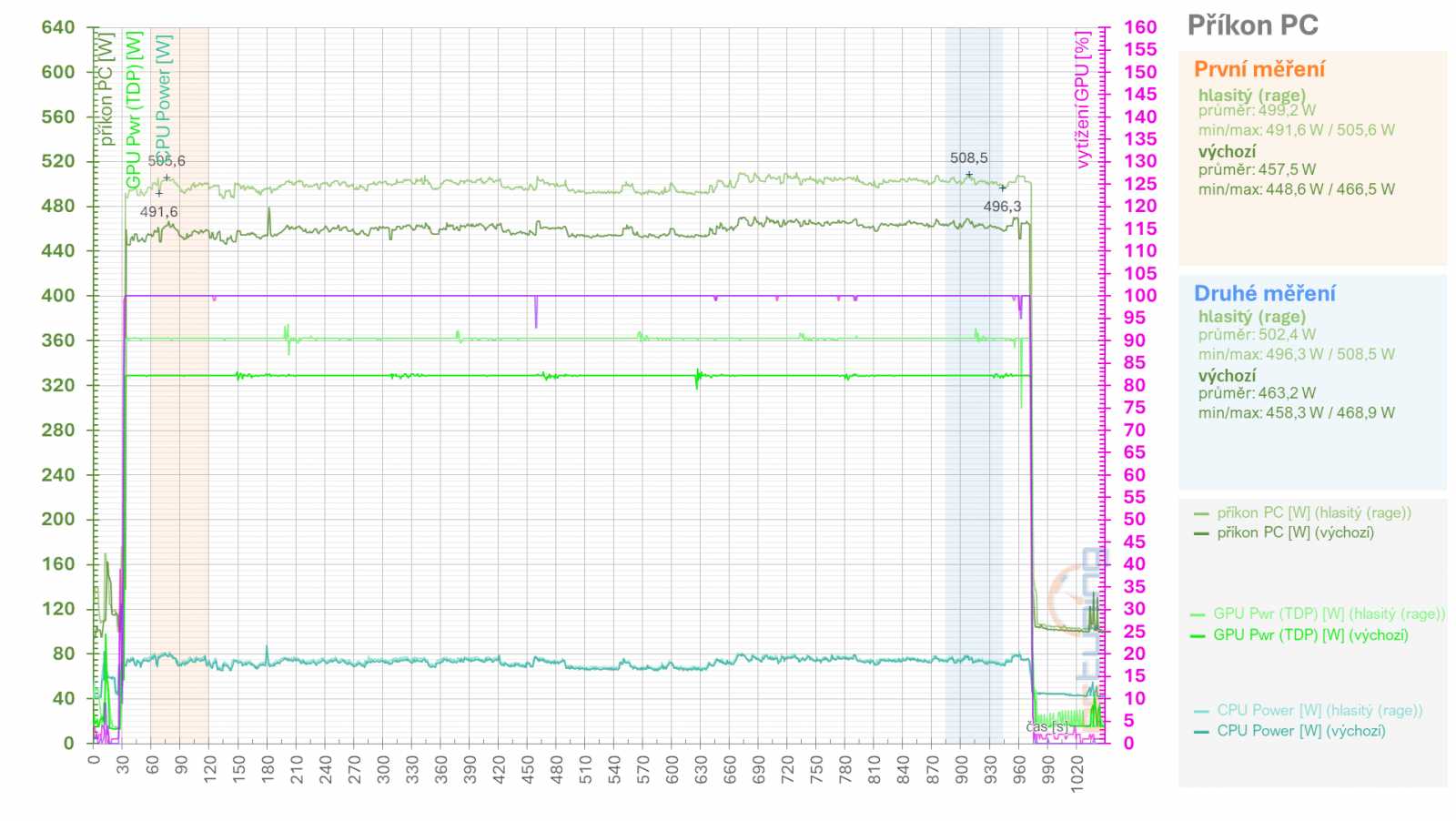Click legend entry 'CPU Power [W] (hlasitý (rage))'

tap(1319, 710)
